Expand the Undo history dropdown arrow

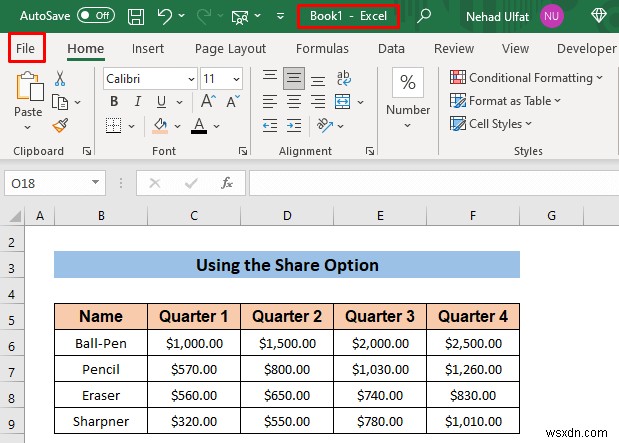pyautogui.click(x=182, y=16)
